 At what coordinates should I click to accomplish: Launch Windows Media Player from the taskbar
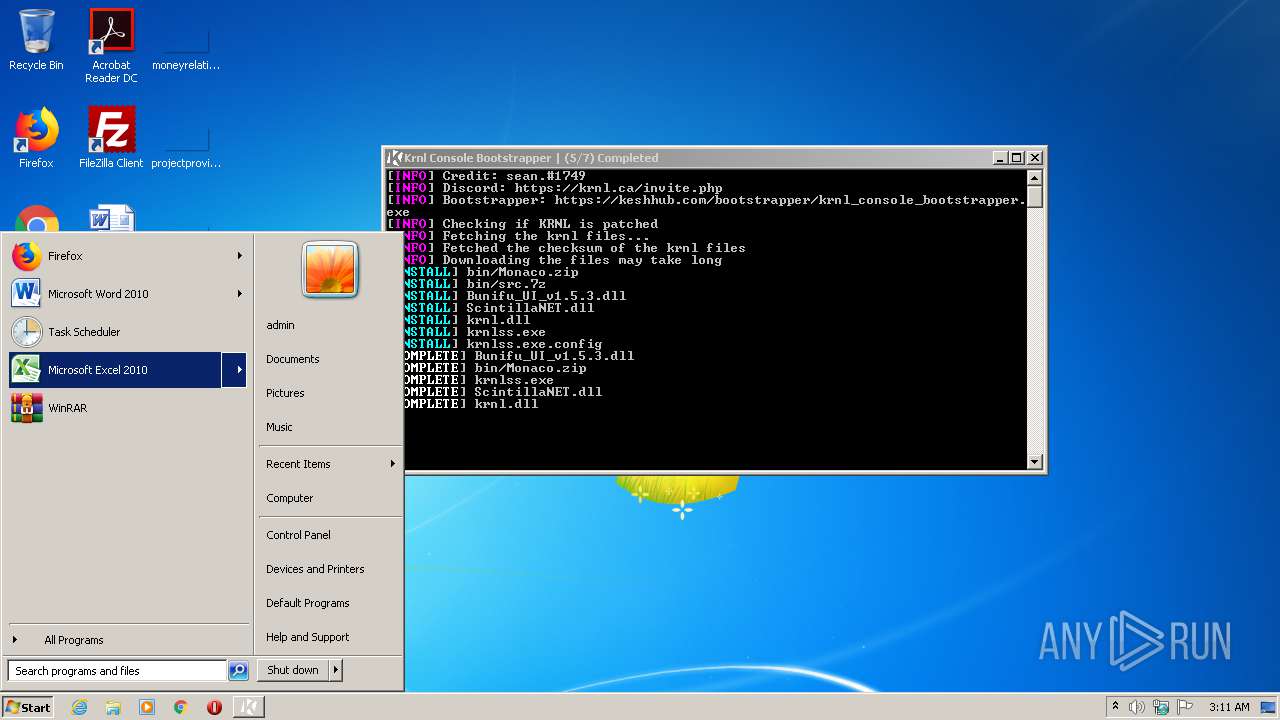tap(147, 707)
